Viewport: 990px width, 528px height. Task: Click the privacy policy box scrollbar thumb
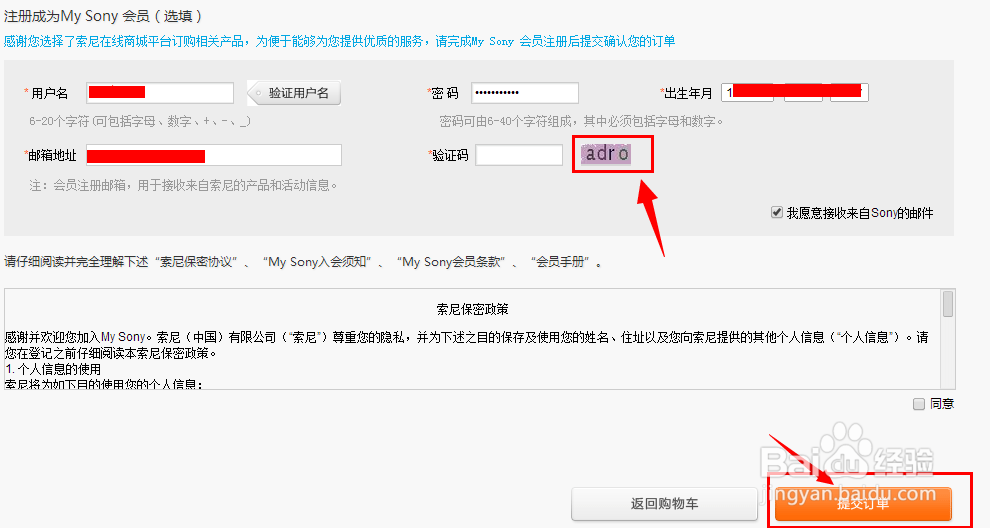[x=948, y=304]
